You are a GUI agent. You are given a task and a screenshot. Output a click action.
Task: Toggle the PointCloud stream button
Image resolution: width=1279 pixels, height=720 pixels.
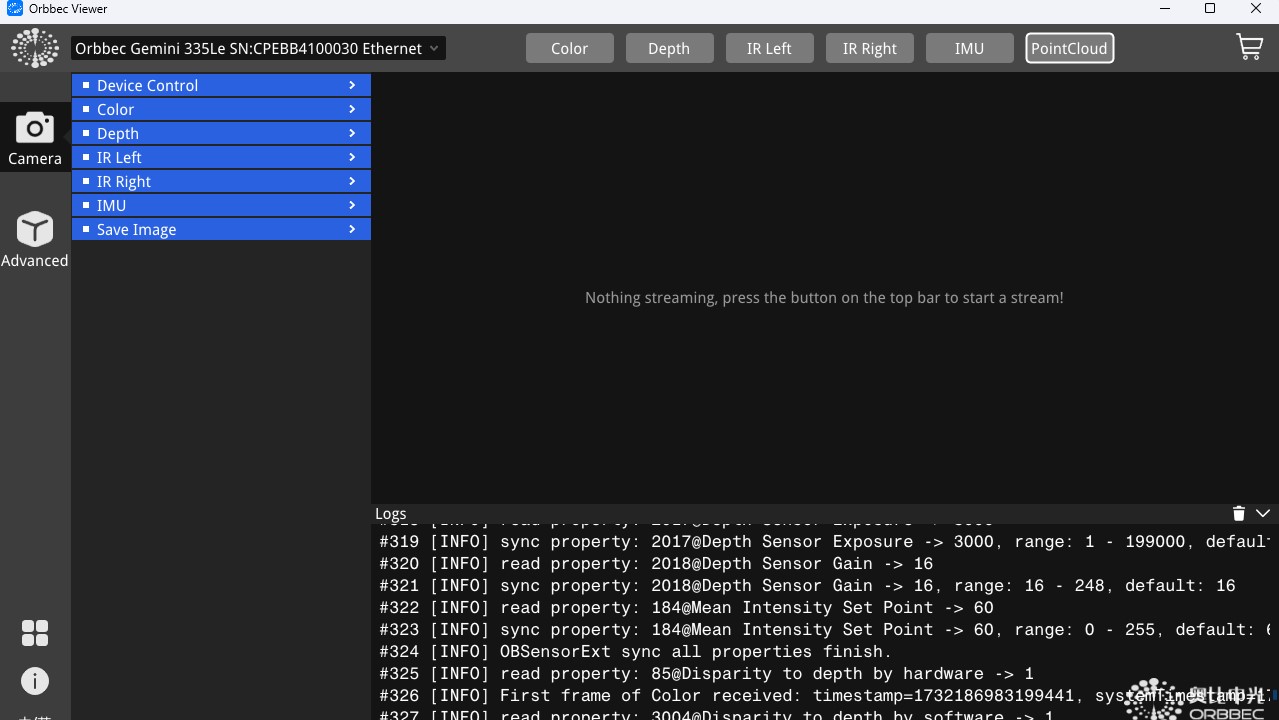pos(1069,48)
